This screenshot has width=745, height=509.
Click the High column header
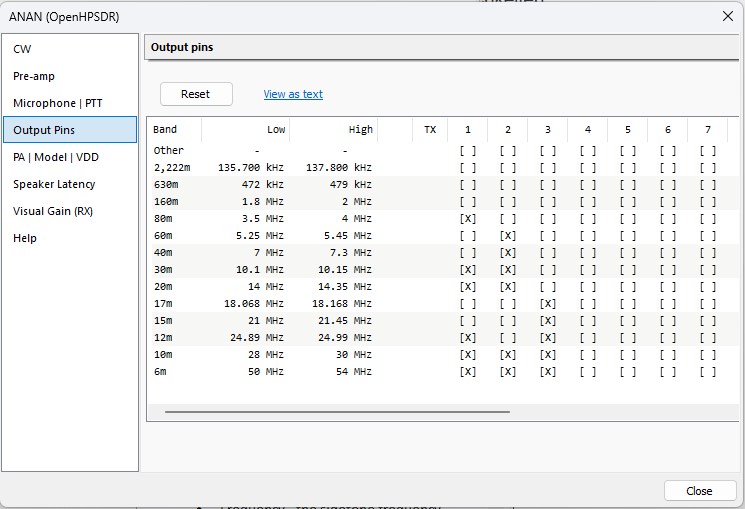point(334,130)
